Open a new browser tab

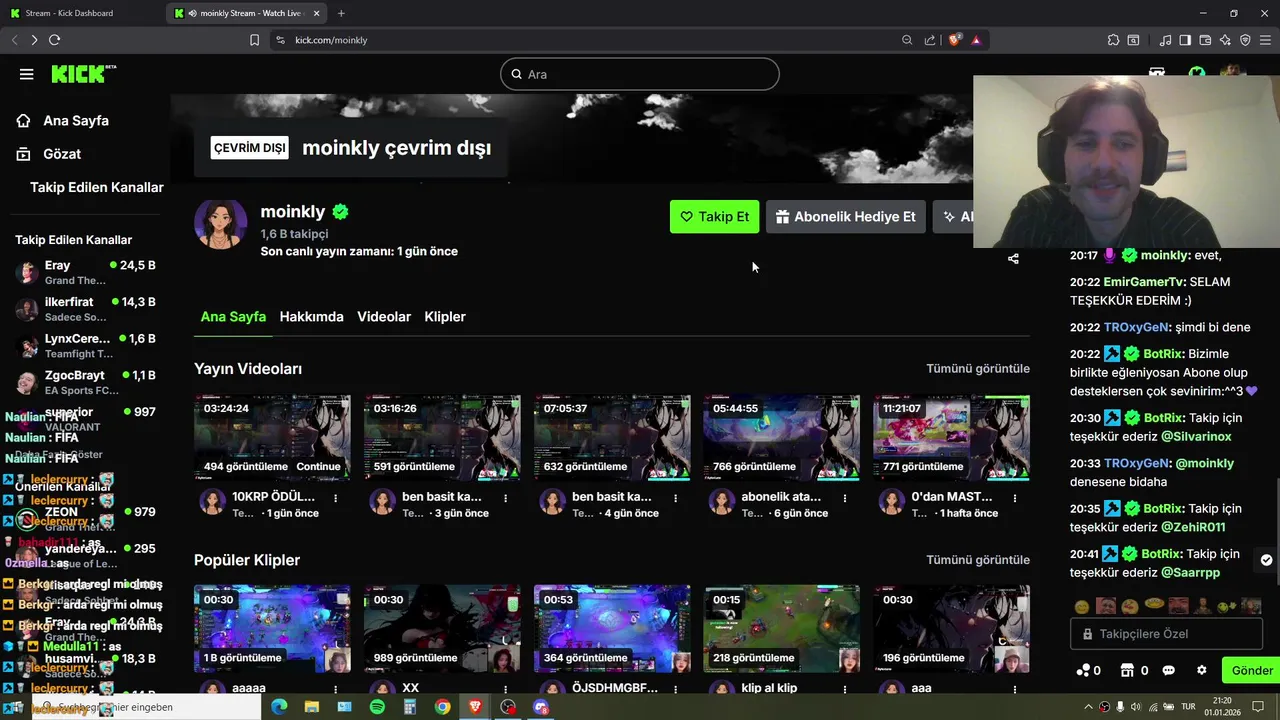coord(341,13)
